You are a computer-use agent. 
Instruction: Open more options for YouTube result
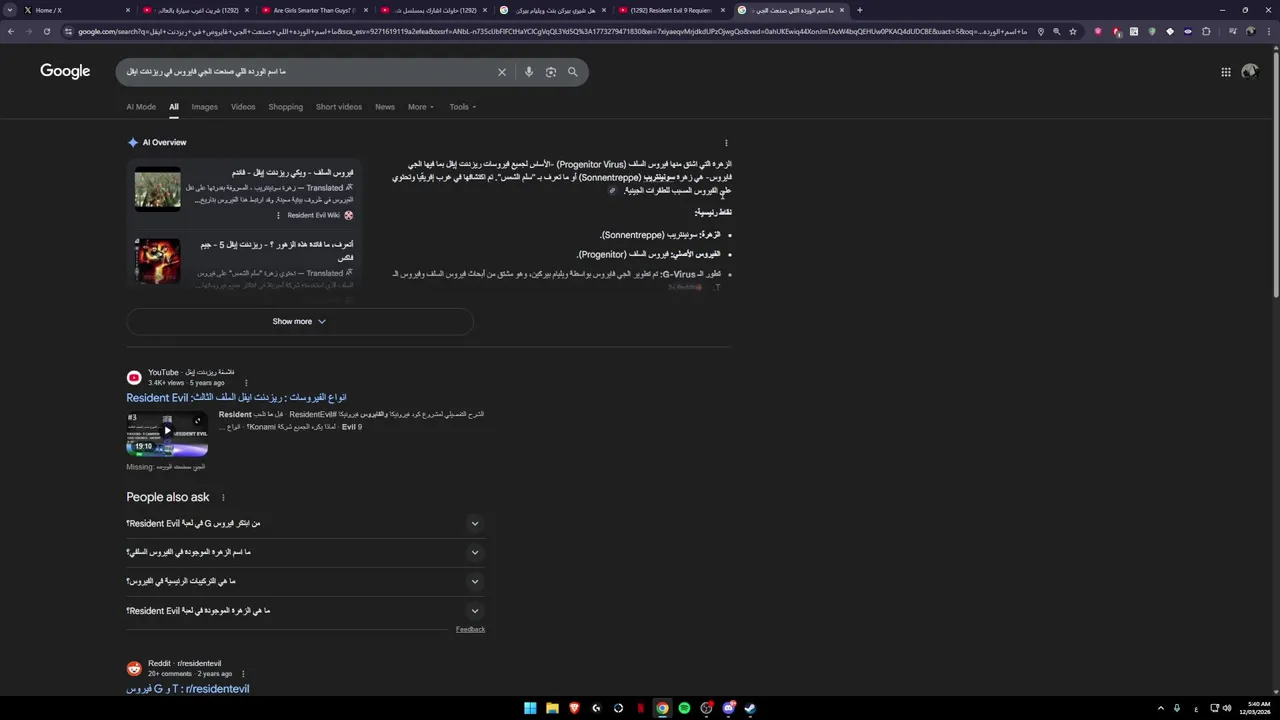[246, 383]
